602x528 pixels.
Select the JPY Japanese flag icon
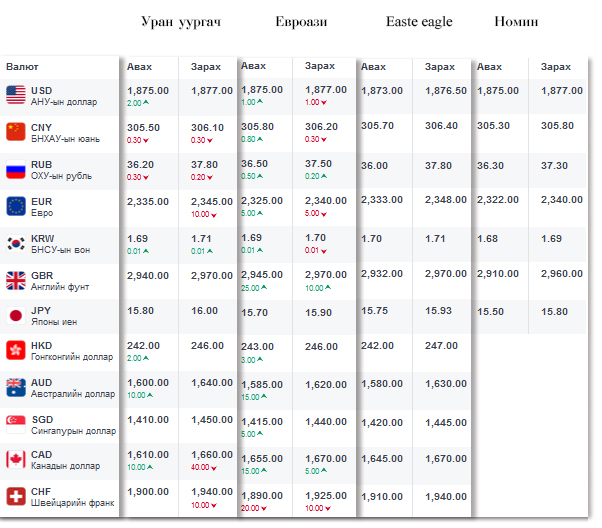pyautogui.click(x=16, y=316)
